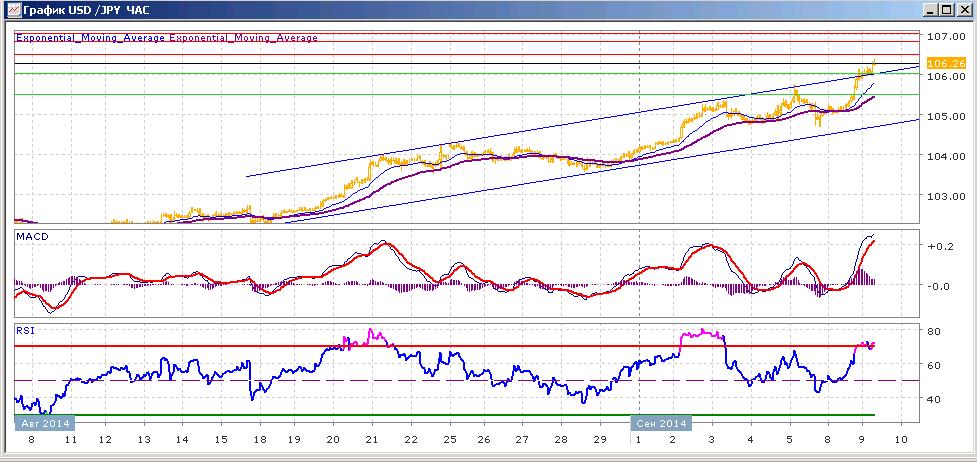Minimize the График USD/JPY window
Image resolution: width=977 pixels, height=462 pixels.
(x=931, y=10)
